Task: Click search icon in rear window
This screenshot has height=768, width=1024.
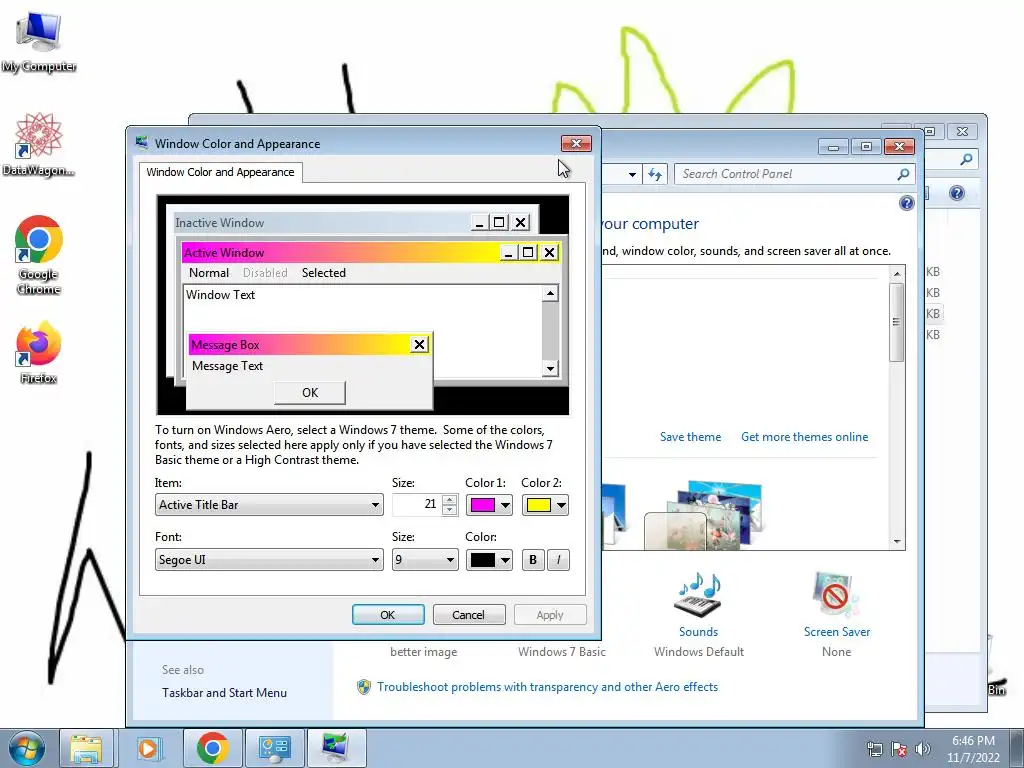Action: (967, 159)
